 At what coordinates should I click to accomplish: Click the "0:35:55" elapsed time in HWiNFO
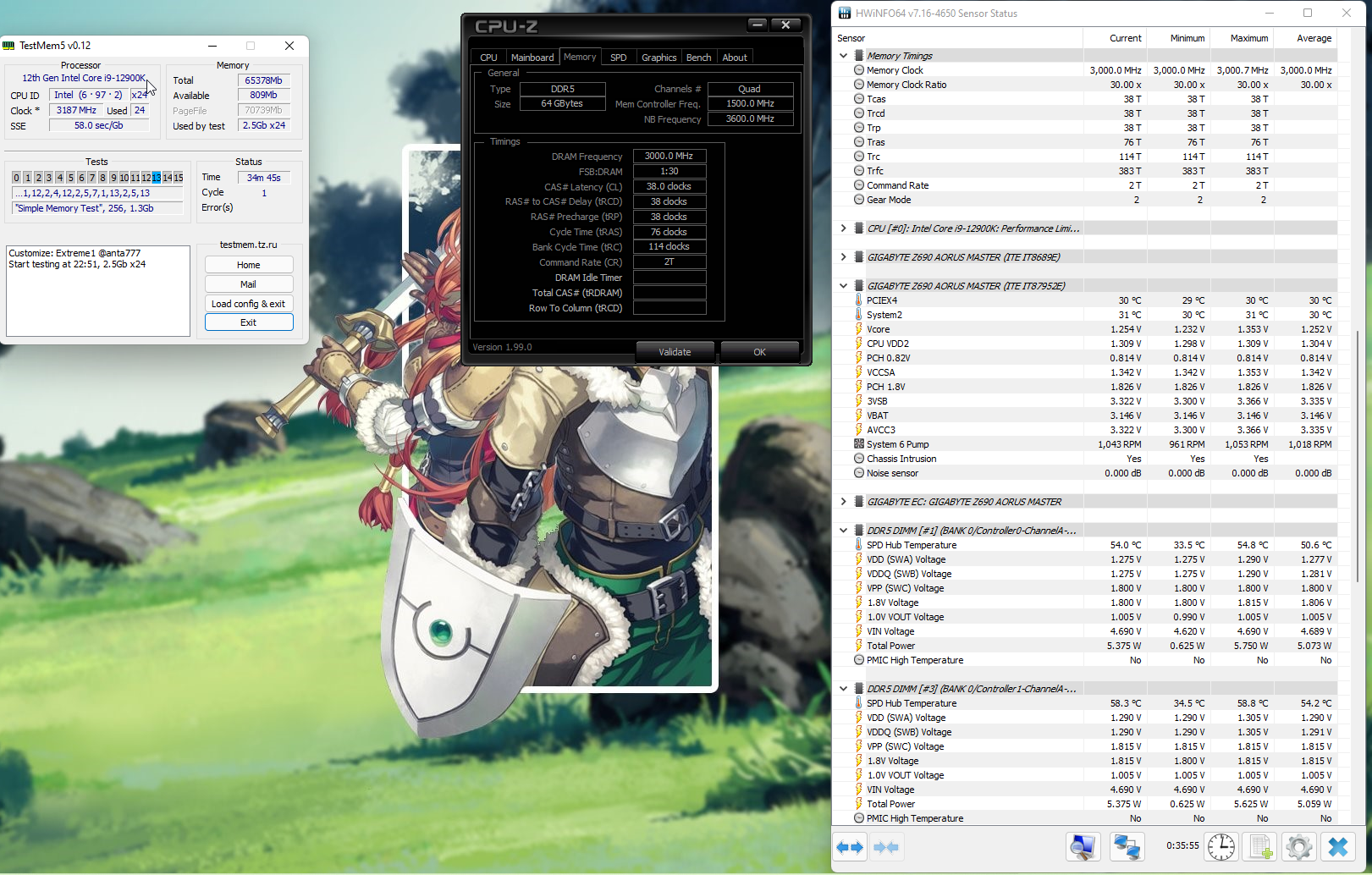point(1182,845)
